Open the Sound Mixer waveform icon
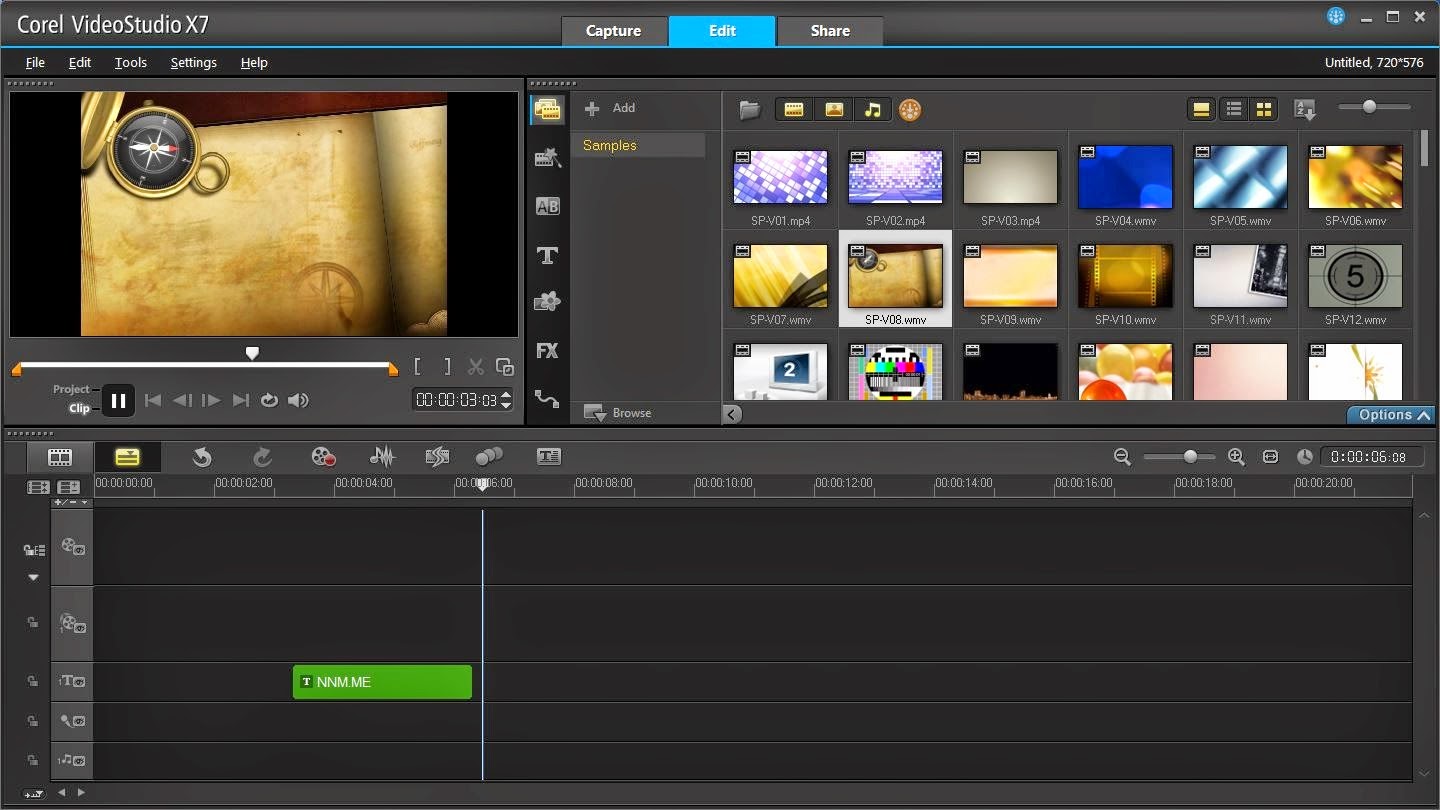This screenshot has height=810, width=1440. [382, 457]
